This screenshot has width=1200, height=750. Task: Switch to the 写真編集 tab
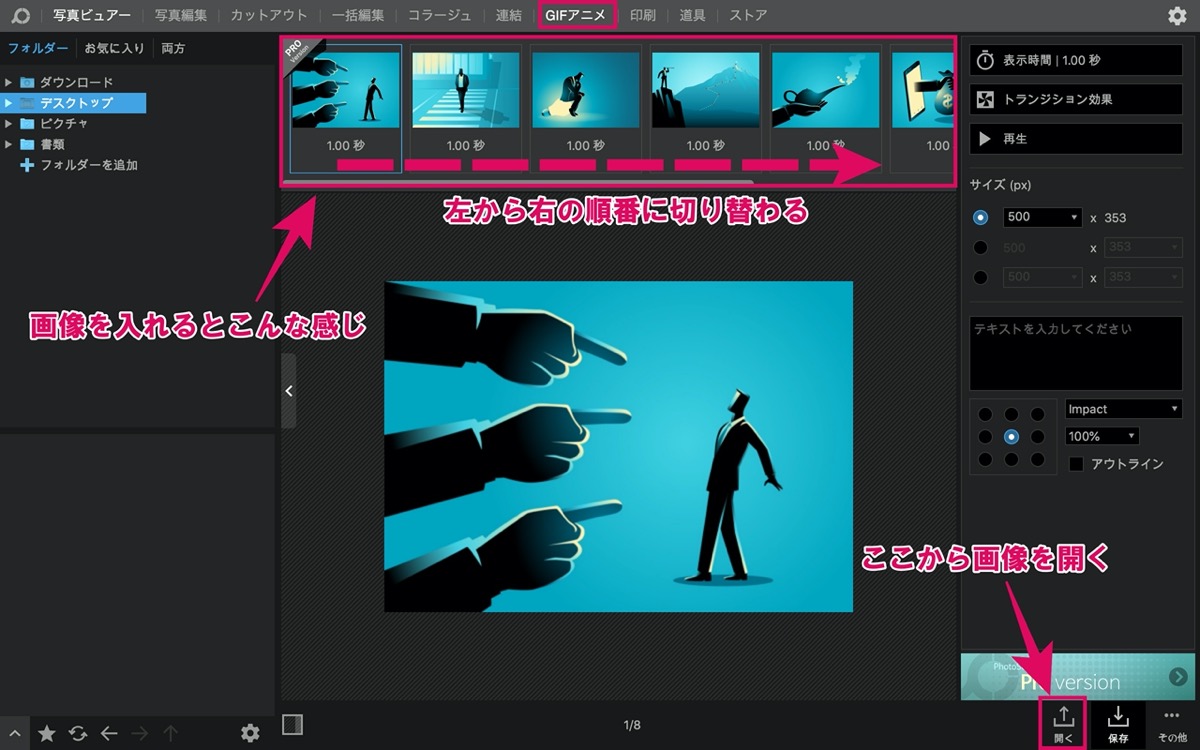point(180,15)
